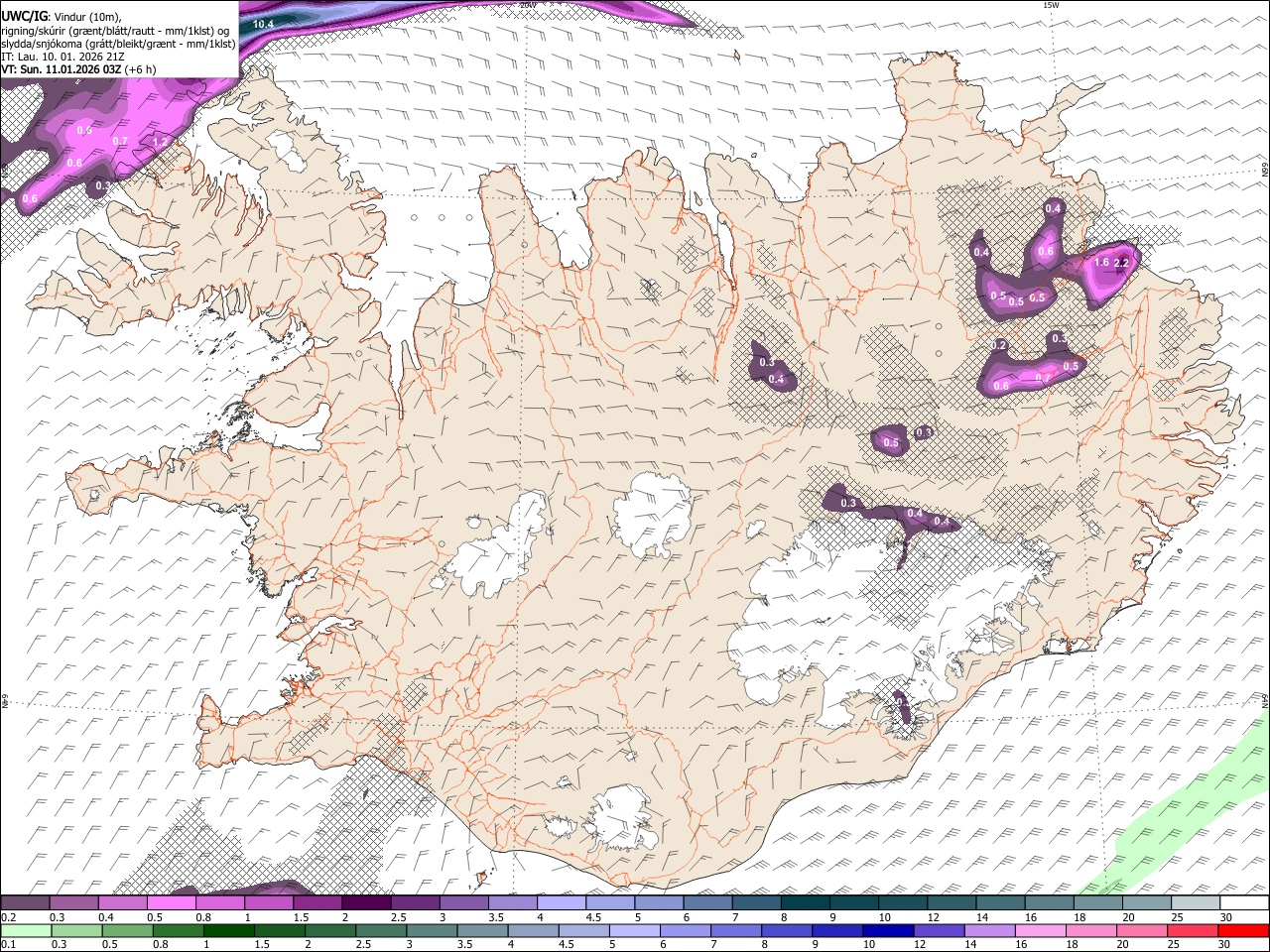Pick lower legend row swatch labeled 7
This screenshot has width=1270, height=952.
[736, 930]
